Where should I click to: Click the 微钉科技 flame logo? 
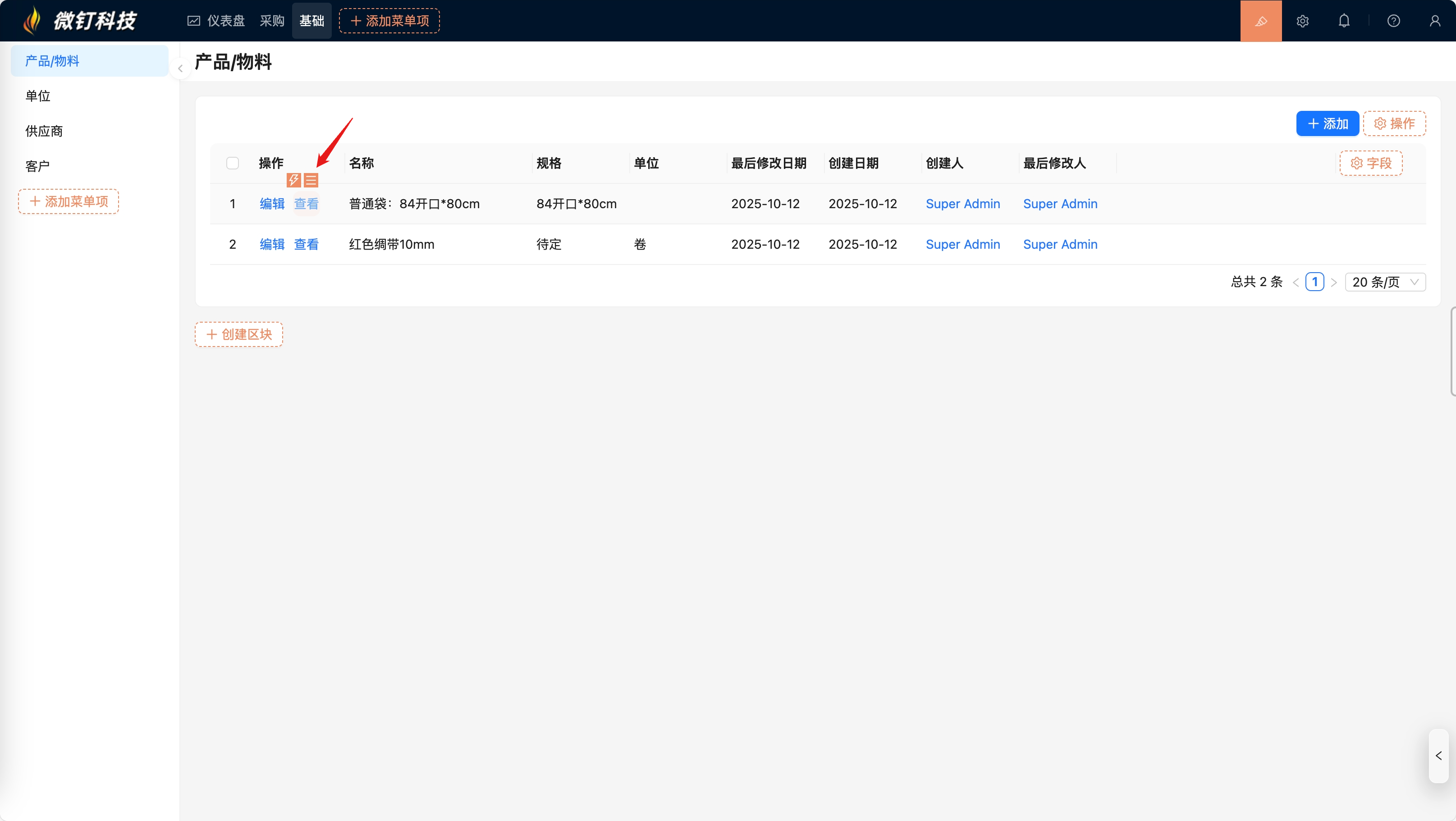(x=33, y=21)
